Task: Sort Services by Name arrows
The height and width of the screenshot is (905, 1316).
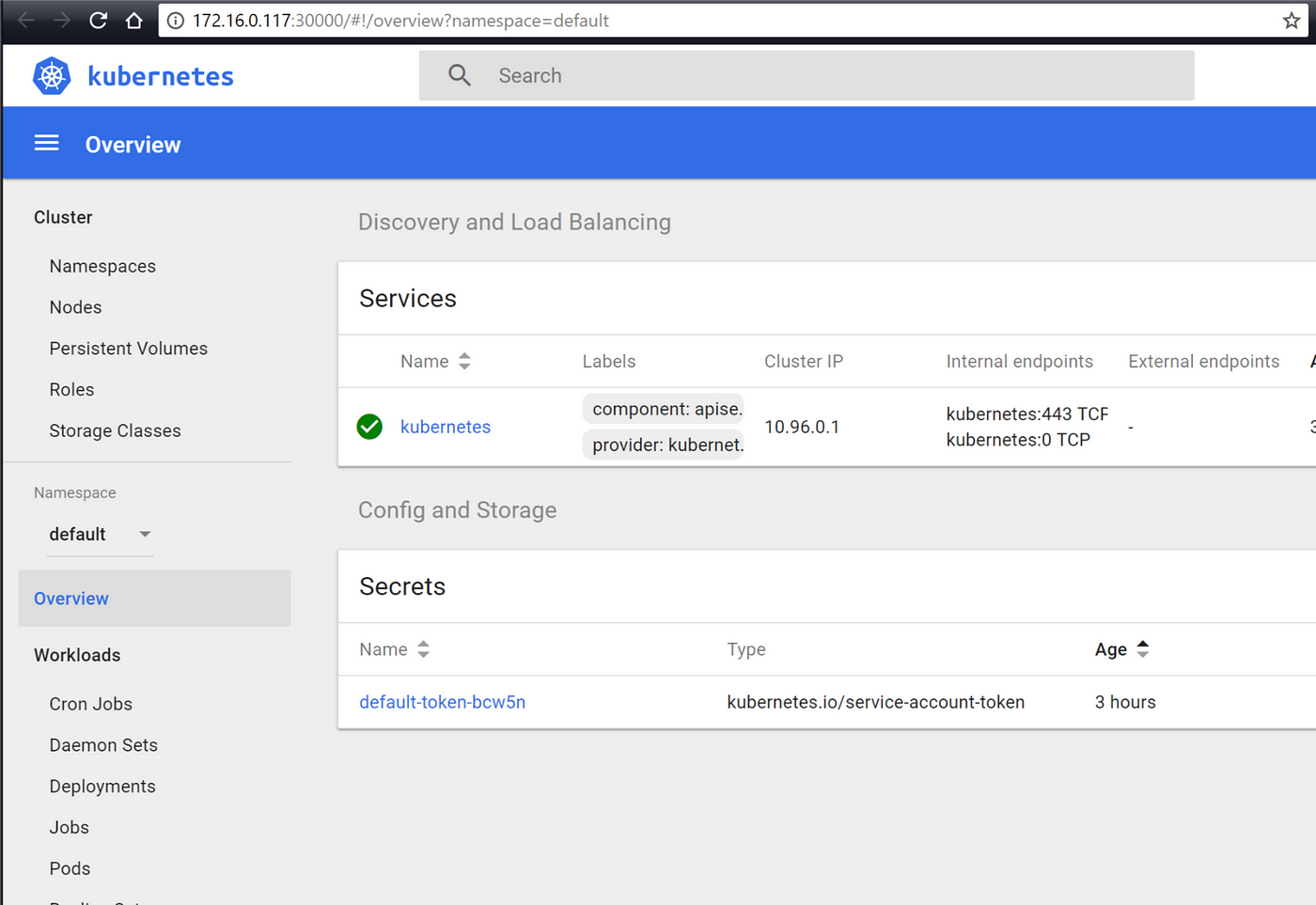Action: coord(464,362)
